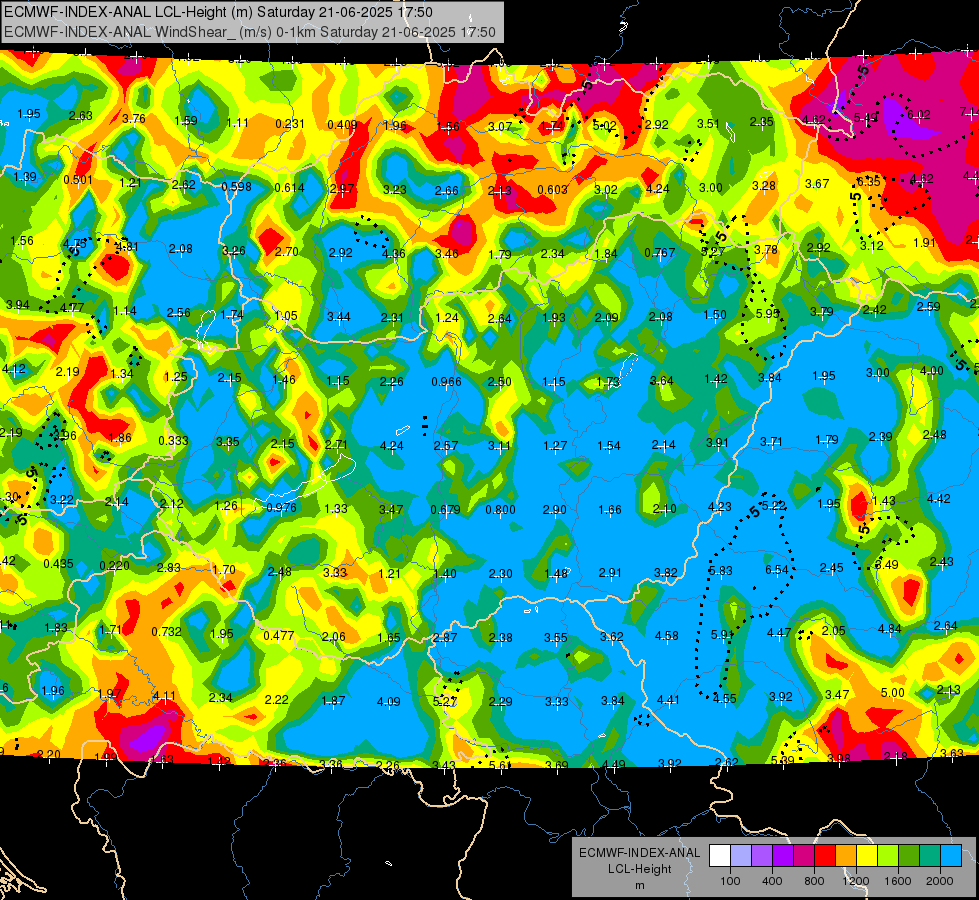
Task: Click the 5.22 wind shear value
Action: [x=774, y=505]
